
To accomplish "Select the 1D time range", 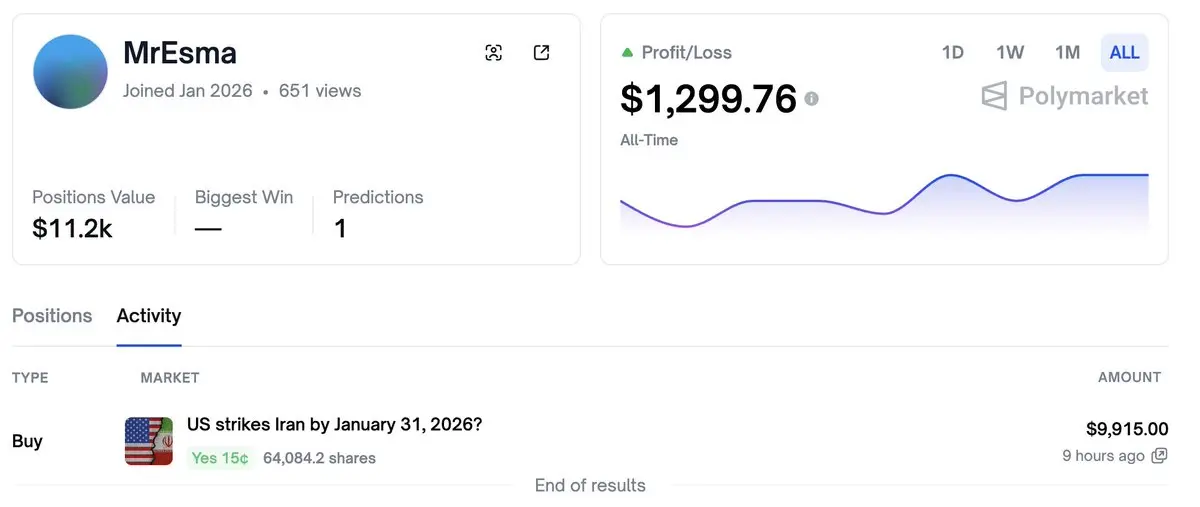I will [x=952, y=53].
